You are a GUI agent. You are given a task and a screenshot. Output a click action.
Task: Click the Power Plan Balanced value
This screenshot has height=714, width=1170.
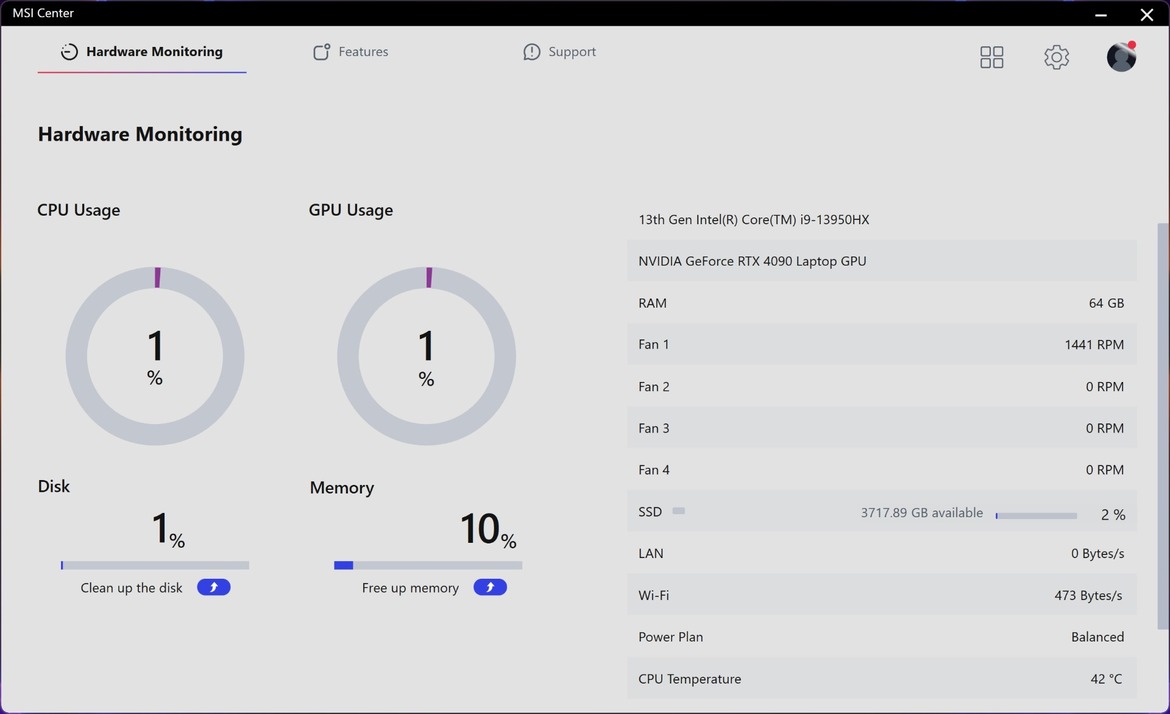[1097, 637]
